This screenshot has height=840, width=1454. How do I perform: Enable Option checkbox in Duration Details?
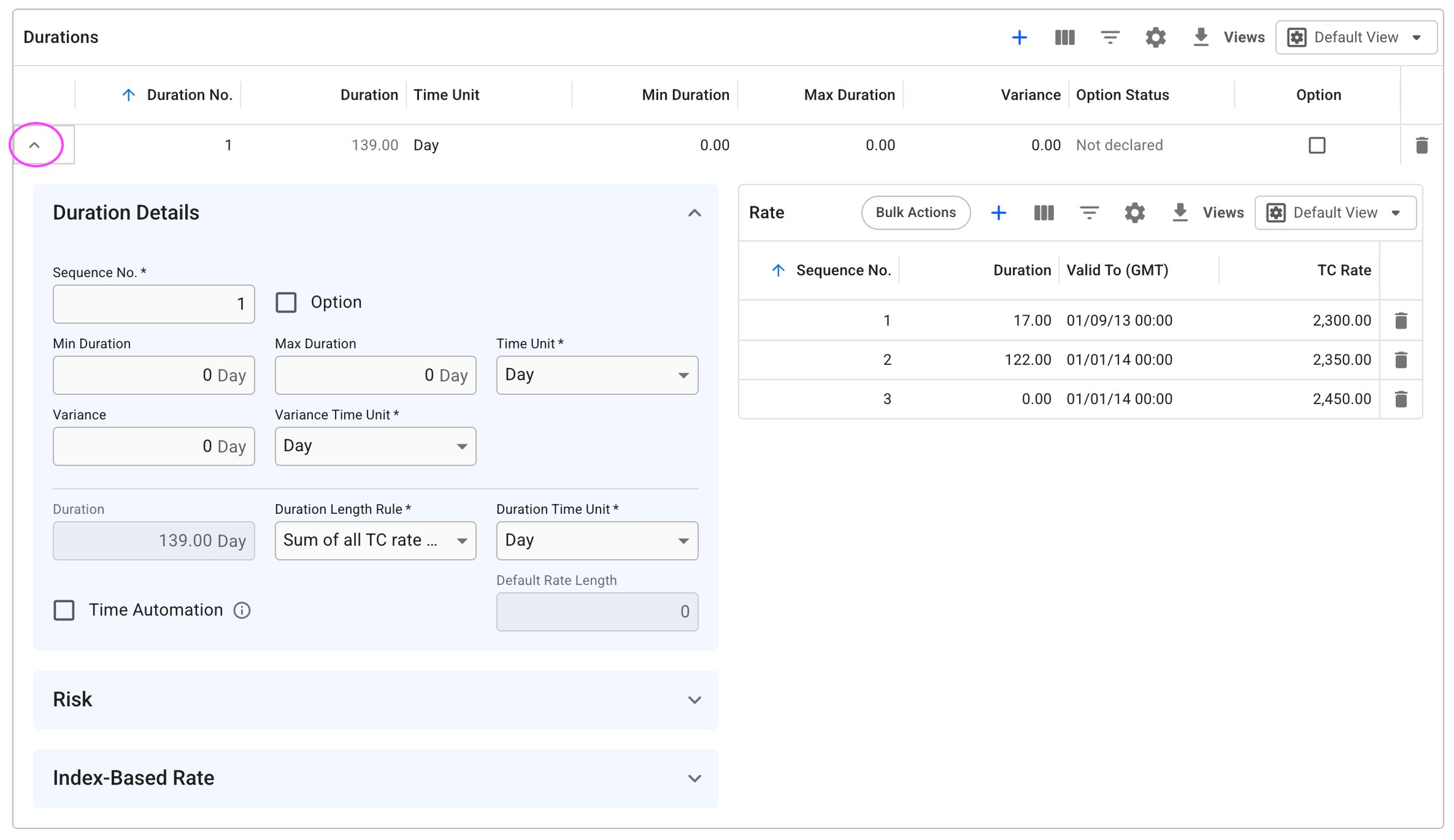[x=286, y=302]
